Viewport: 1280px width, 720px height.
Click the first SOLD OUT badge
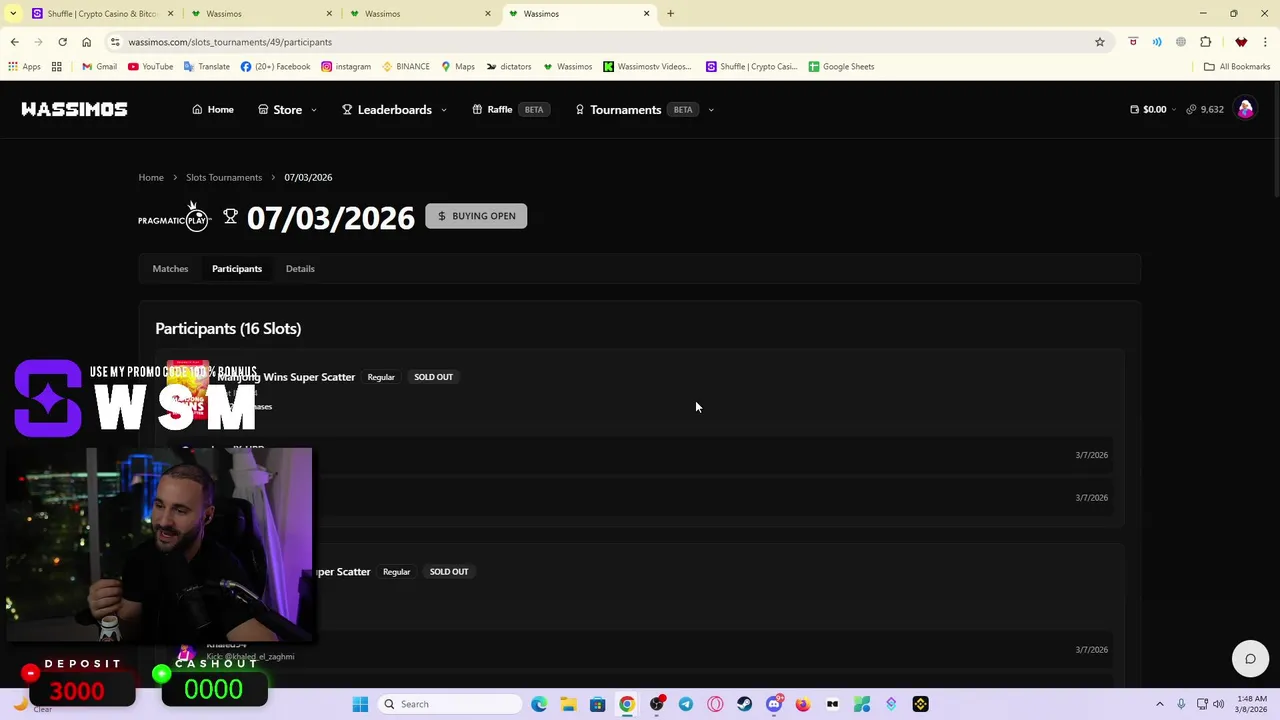pos(433,377)
